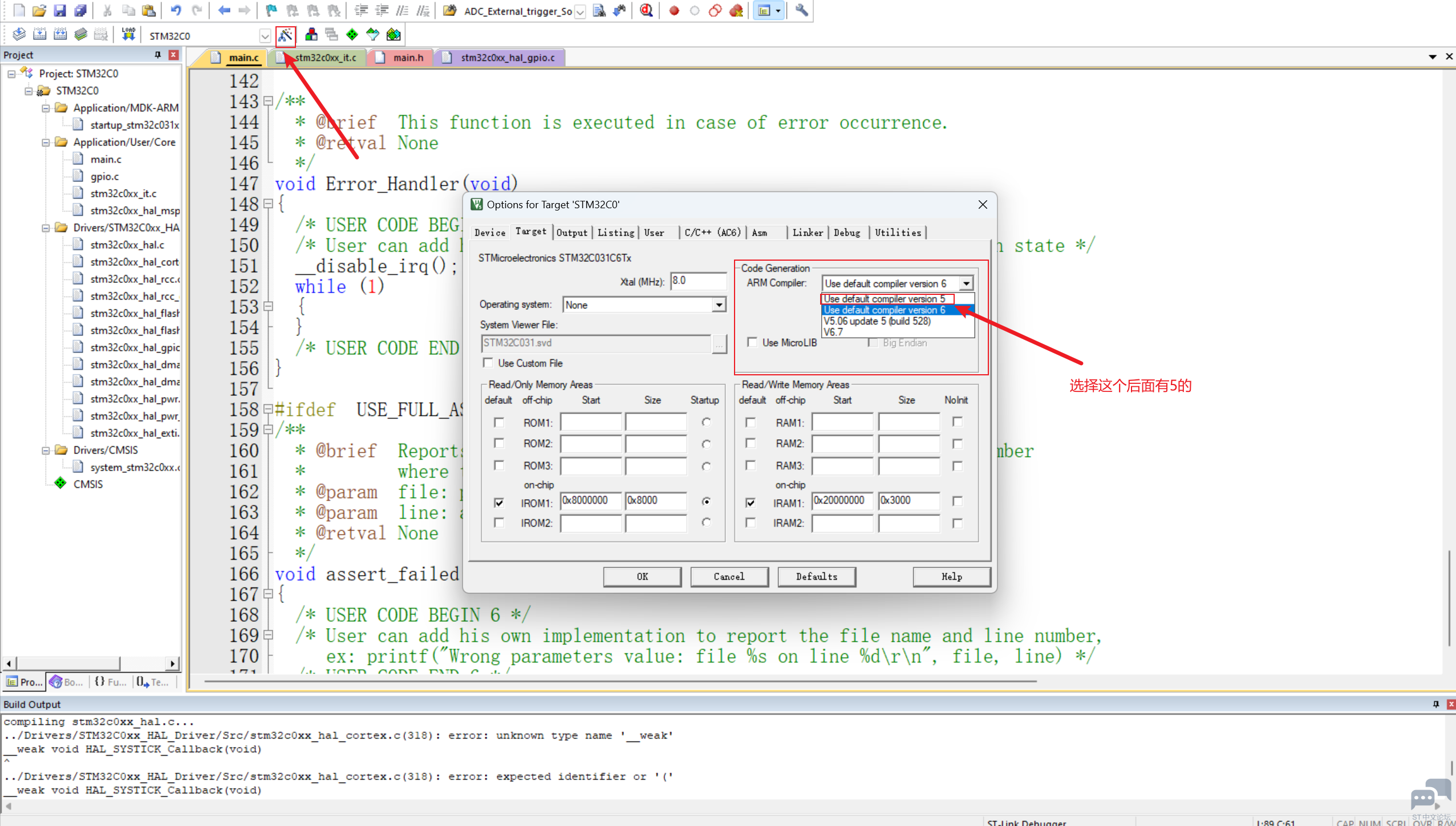Open Manage Project Items
1456x826 pixels.
click(x=311, y=35)
